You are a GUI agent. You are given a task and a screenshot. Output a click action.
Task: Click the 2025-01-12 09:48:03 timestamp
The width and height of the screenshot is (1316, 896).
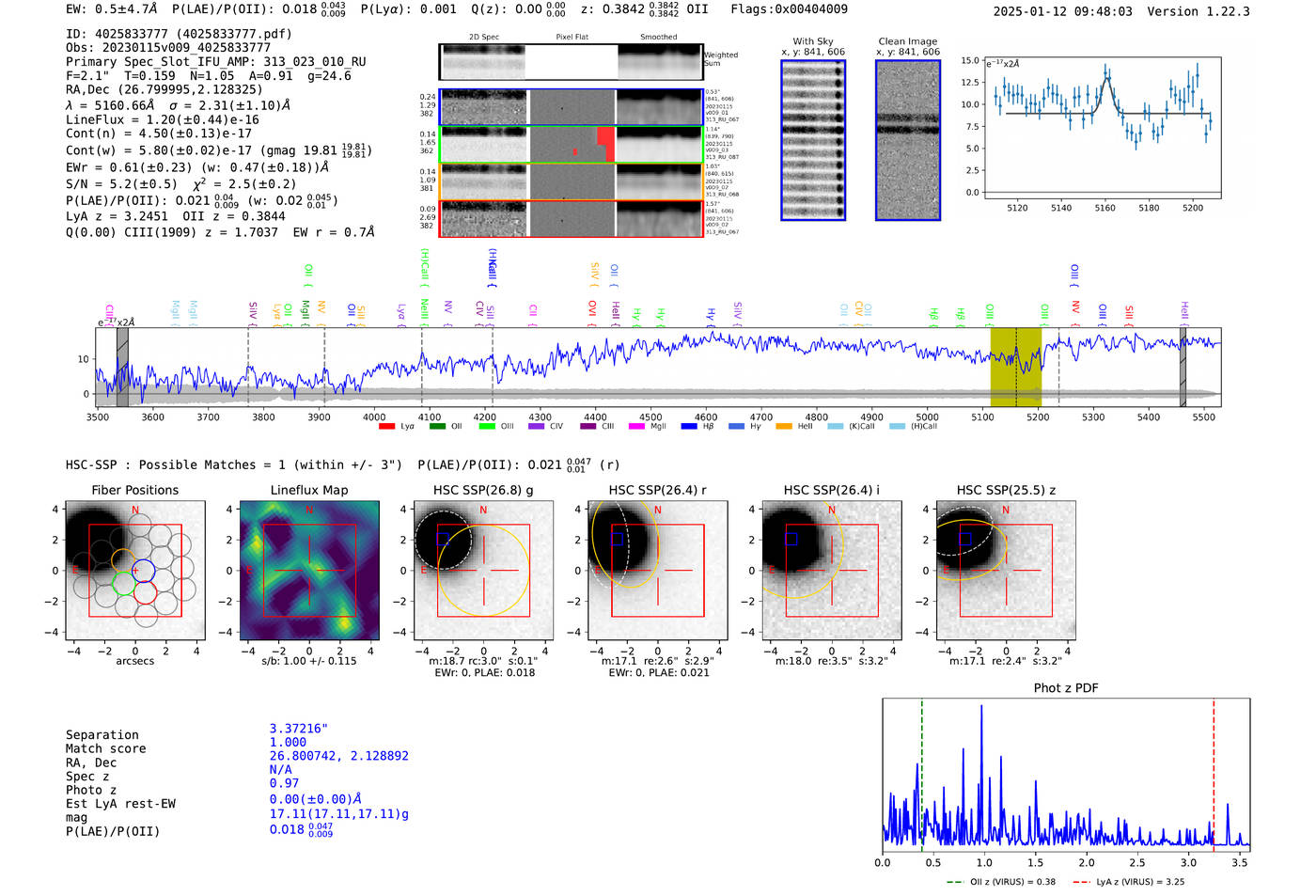tap(1063, 11)
